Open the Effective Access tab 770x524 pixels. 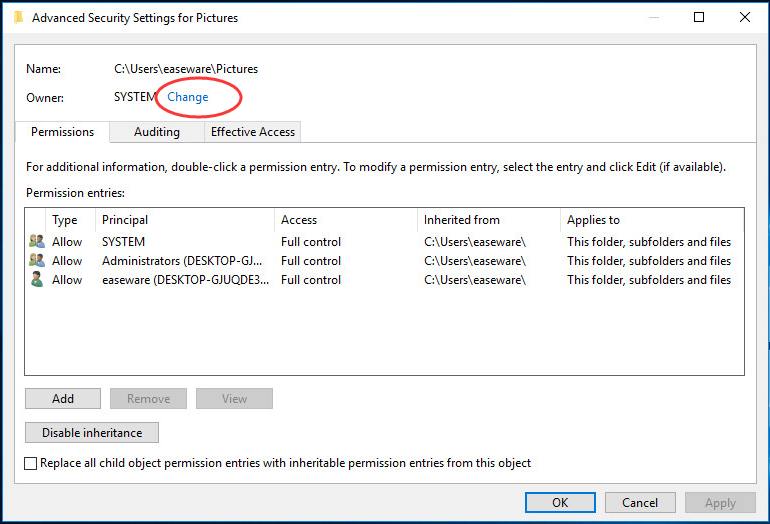pyautogui.click(x=252, y=132)
